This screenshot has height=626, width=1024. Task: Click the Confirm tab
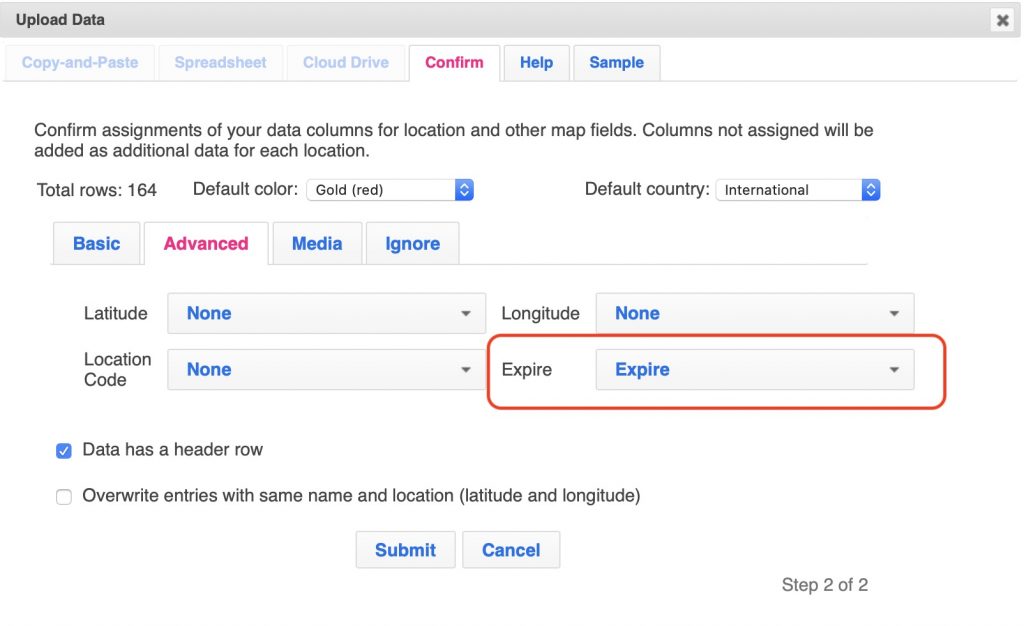(x=454, y=62)
